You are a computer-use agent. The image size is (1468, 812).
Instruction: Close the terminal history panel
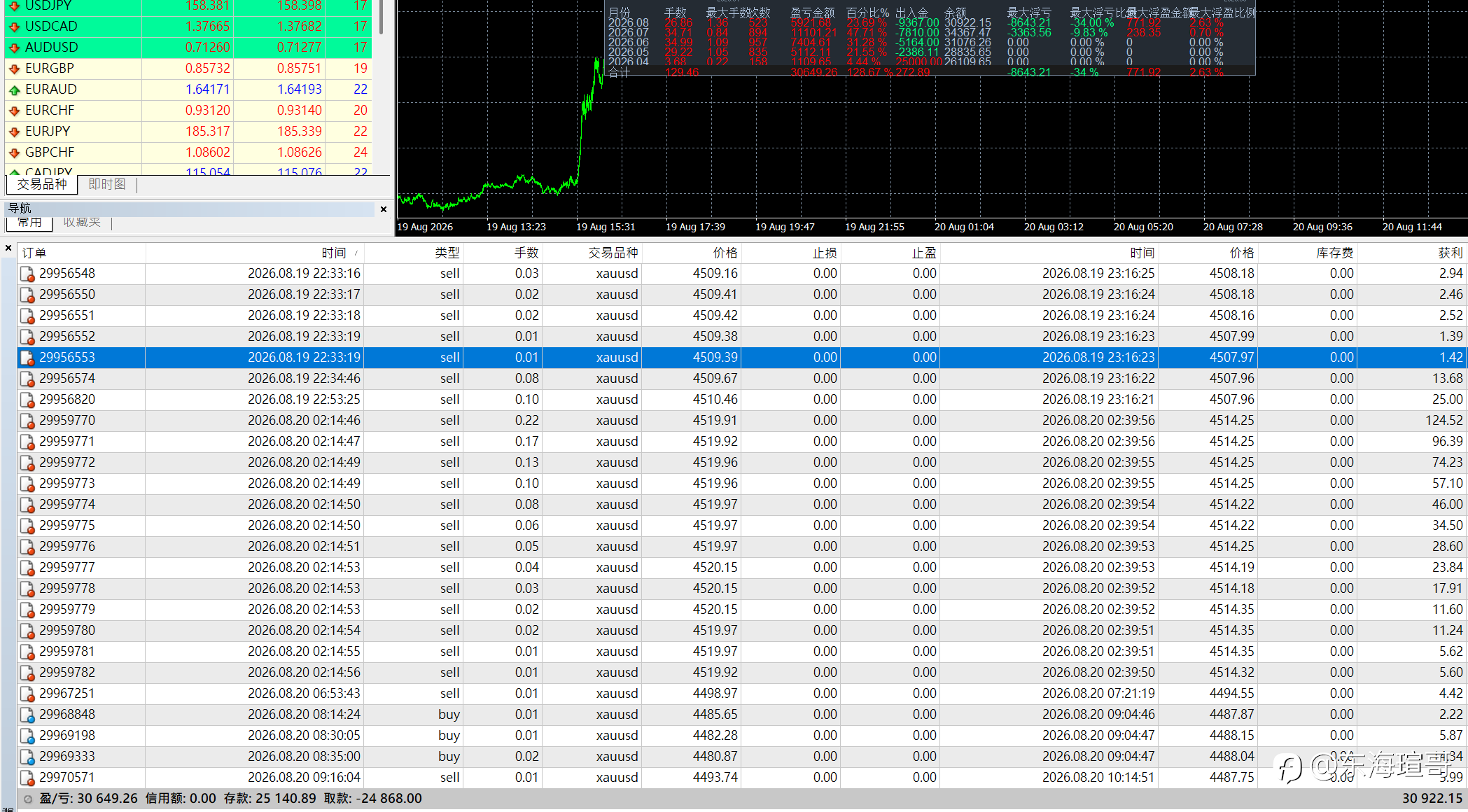(8, 248)
